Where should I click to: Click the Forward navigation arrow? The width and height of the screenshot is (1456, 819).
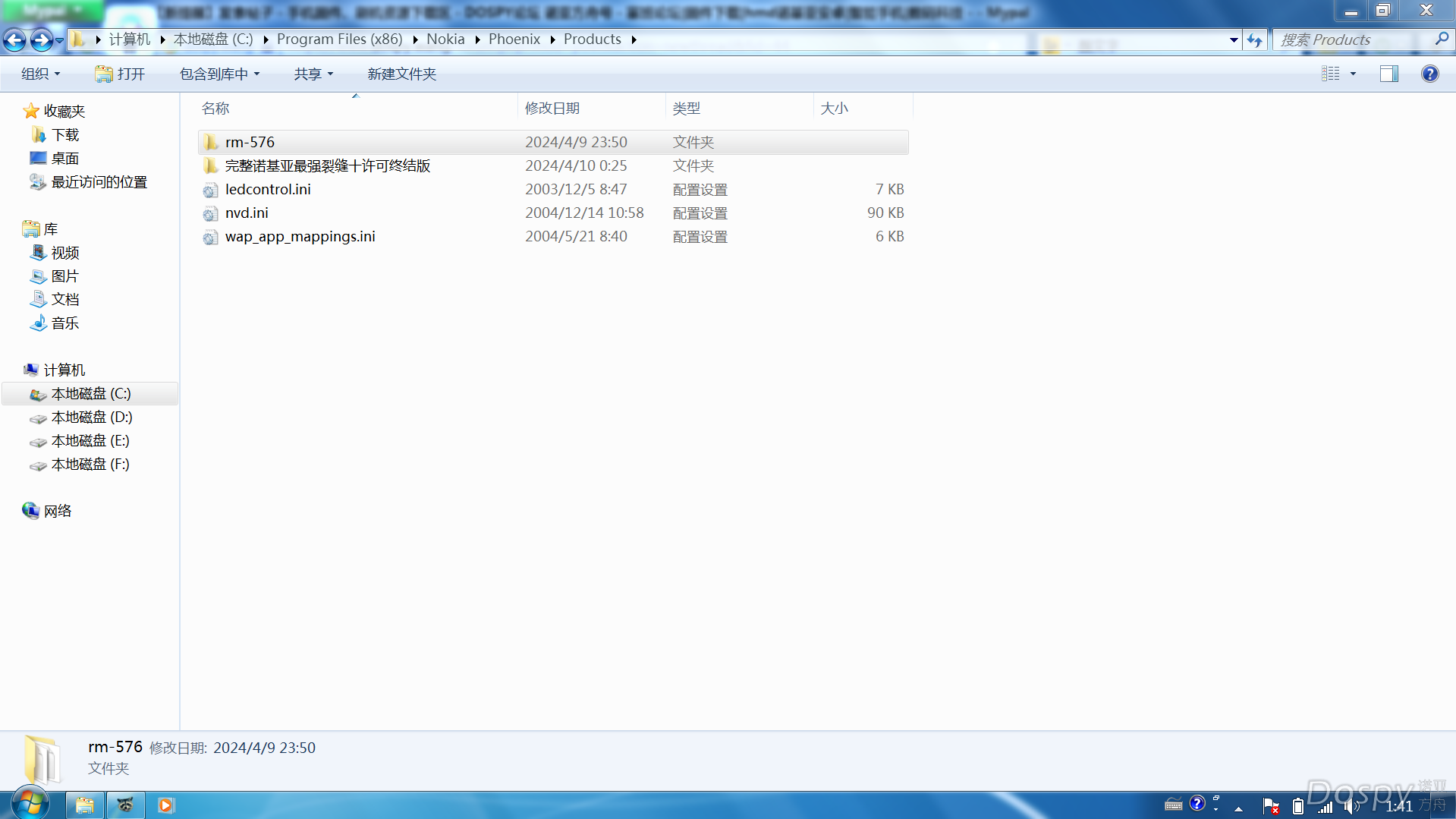coord(41,39)
